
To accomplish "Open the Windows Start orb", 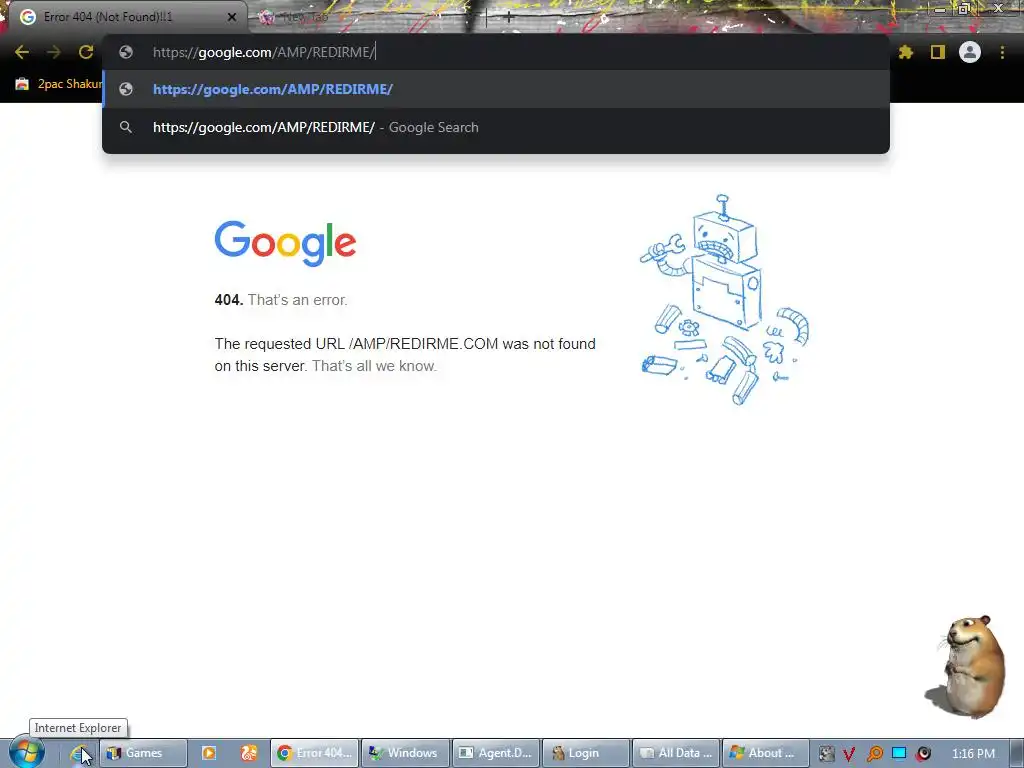I will 26,752.
